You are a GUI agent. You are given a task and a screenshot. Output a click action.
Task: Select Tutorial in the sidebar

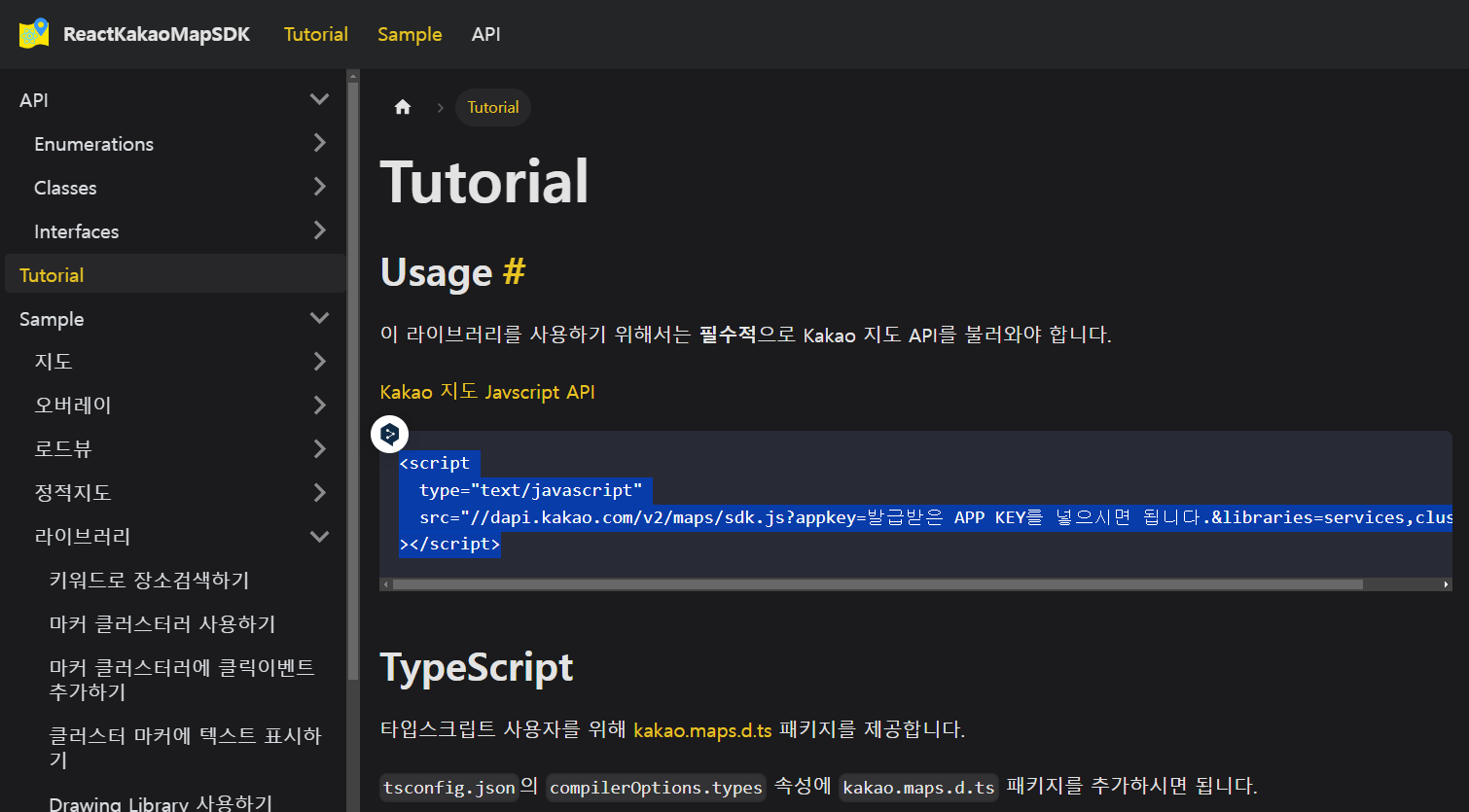click(175, 274)
